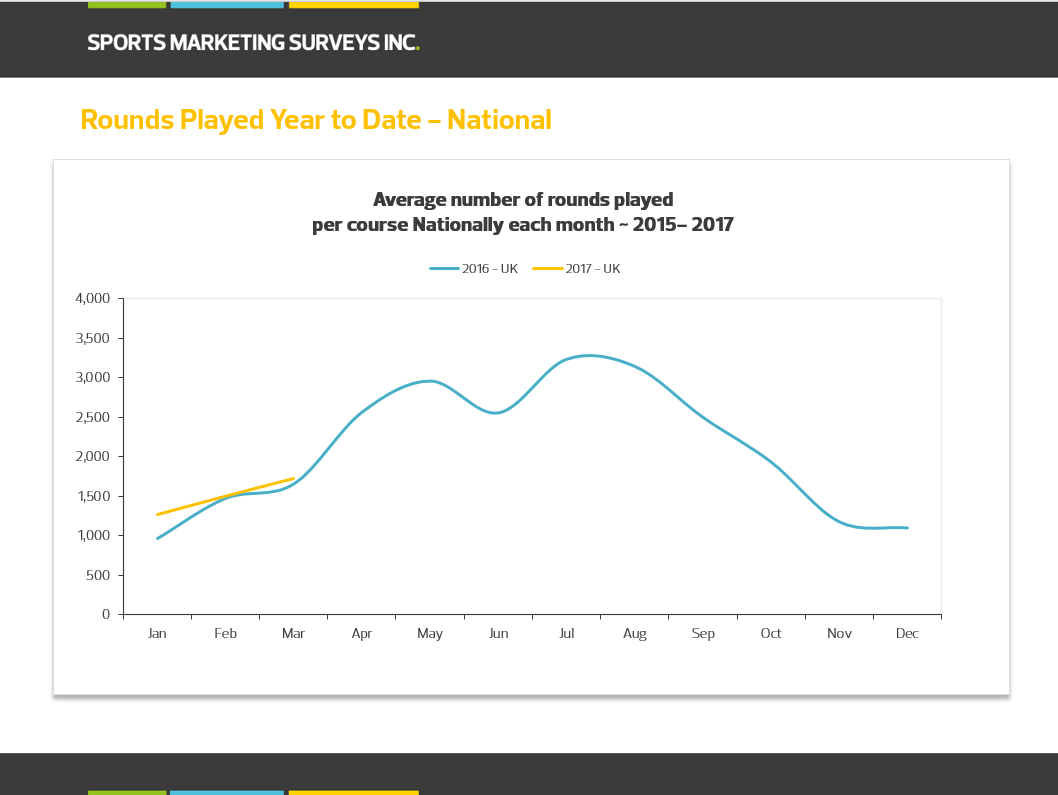Select the 2,500 vertical axis value
This screenshot has width=1058, height=795.
tap(92, 417)
